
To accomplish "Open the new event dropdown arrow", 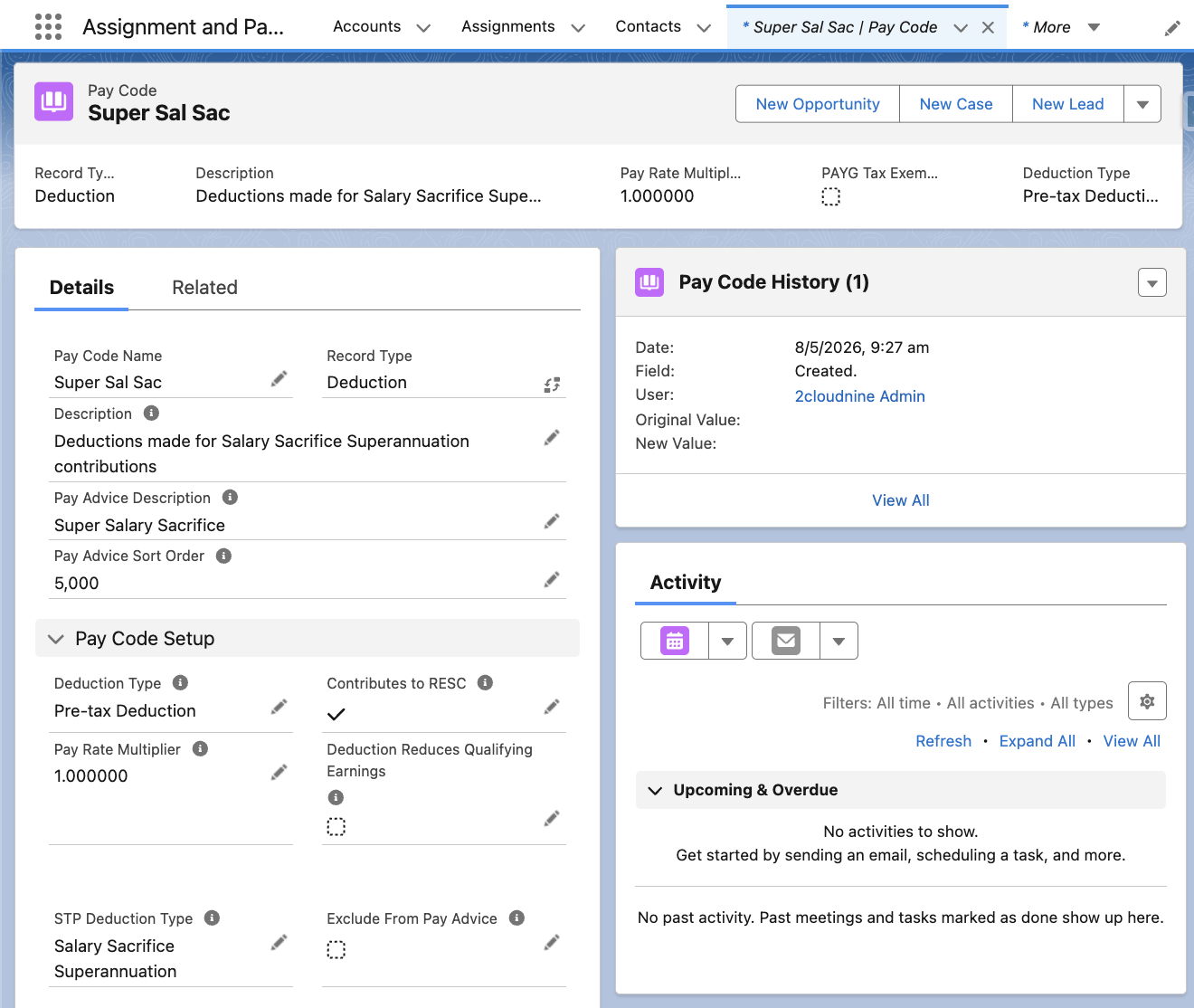I will point(727,641).
